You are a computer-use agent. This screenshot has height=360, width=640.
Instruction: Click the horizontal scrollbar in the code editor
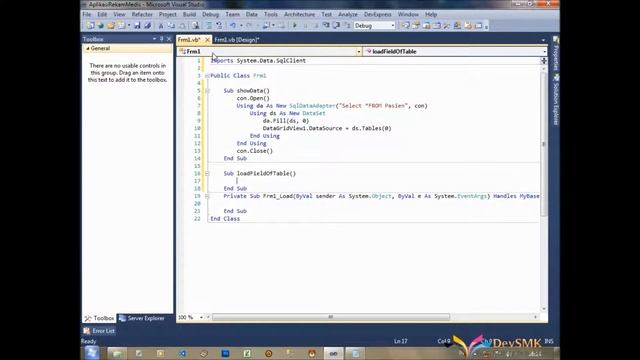tap(331, 317)
